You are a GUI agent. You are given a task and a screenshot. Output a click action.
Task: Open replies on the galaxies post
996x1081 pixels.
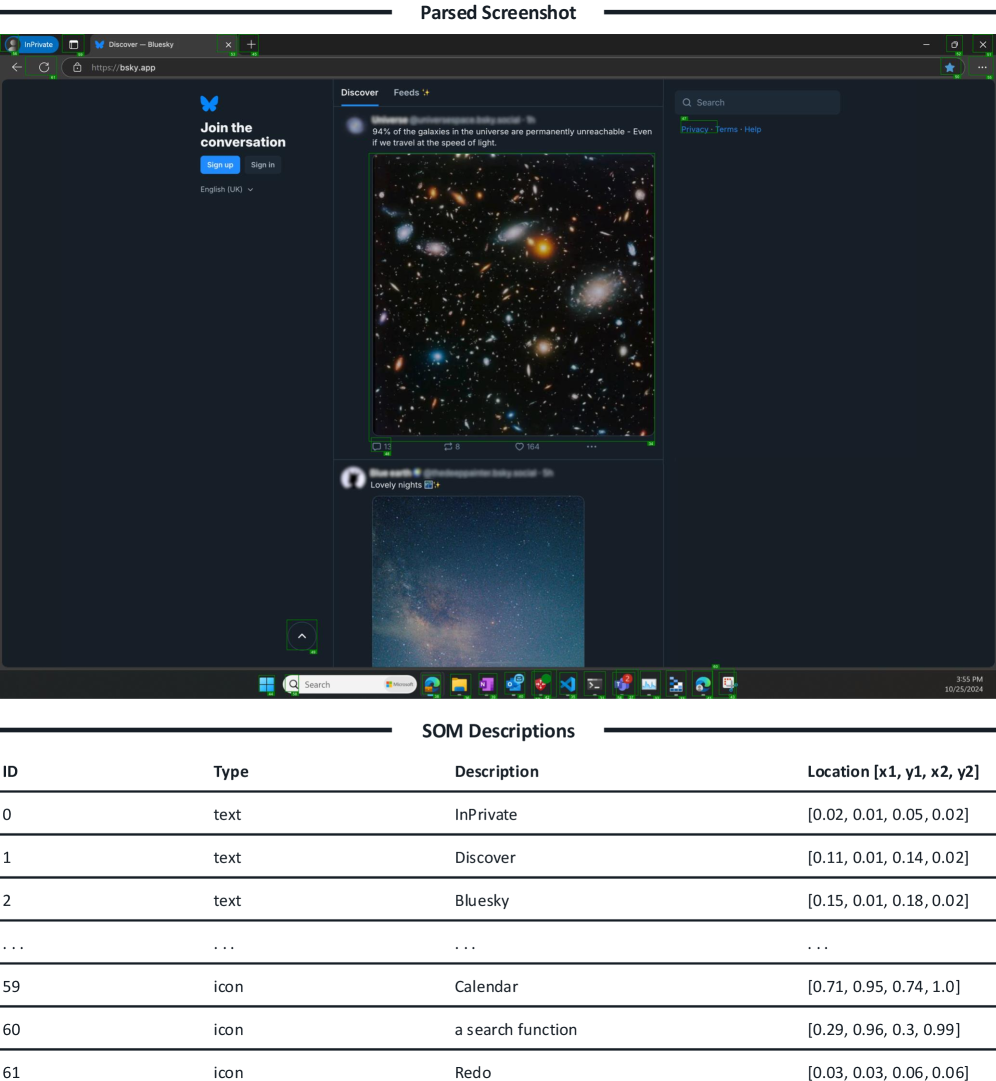pyautogui.click(x=377, y=447)
